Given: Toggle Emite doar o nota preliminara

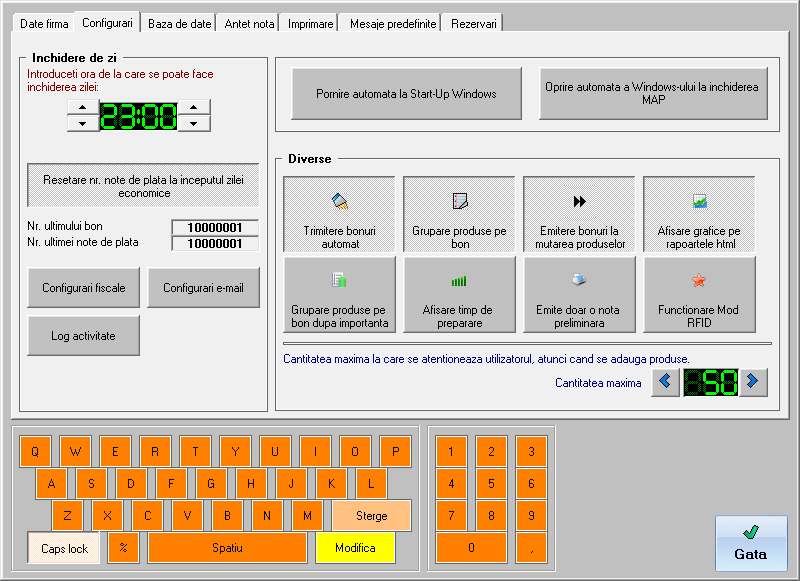Looking at the screenshot, I should click(579, 294).
